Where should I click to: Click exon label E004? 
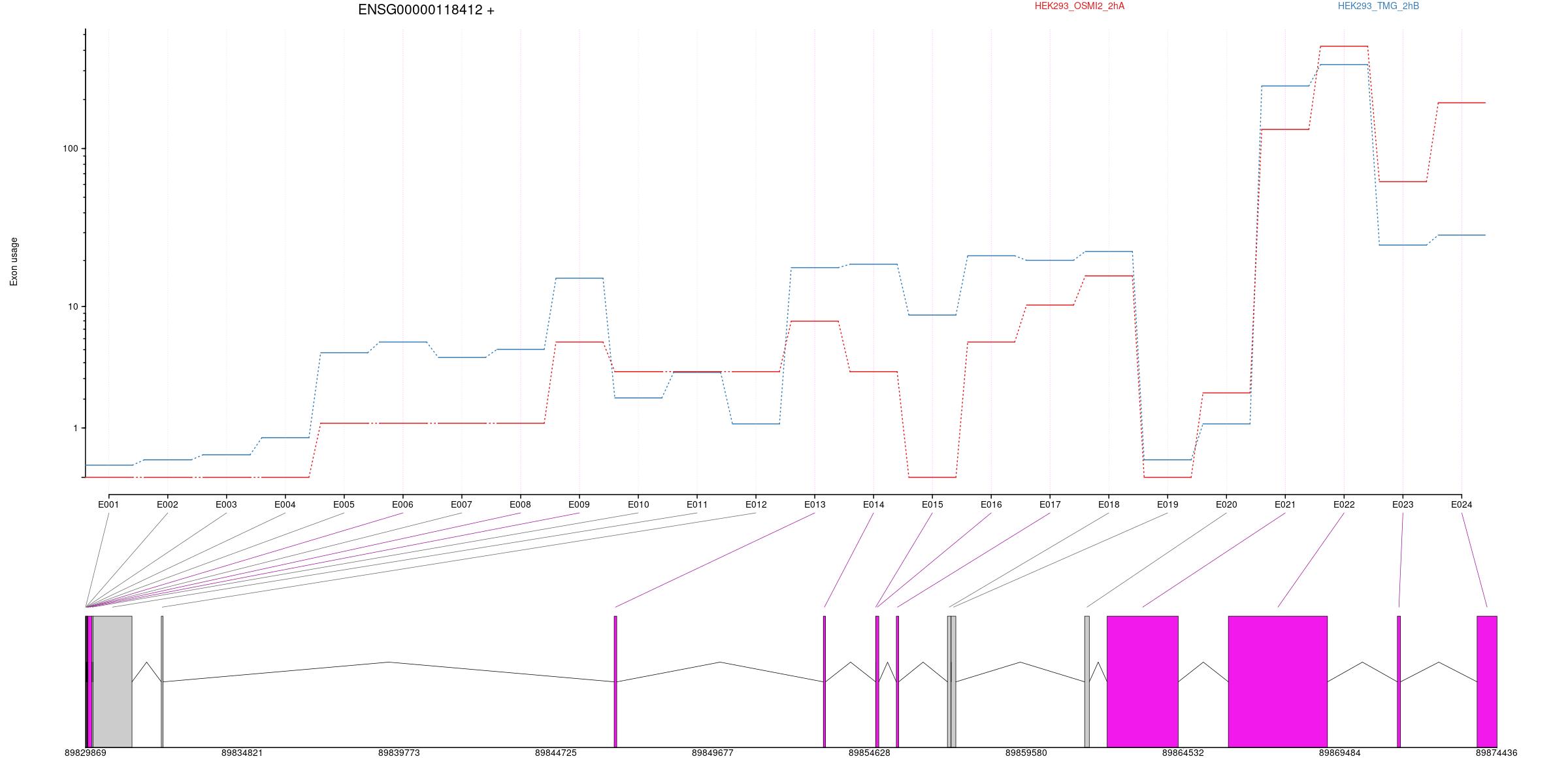tap(285, 504)
